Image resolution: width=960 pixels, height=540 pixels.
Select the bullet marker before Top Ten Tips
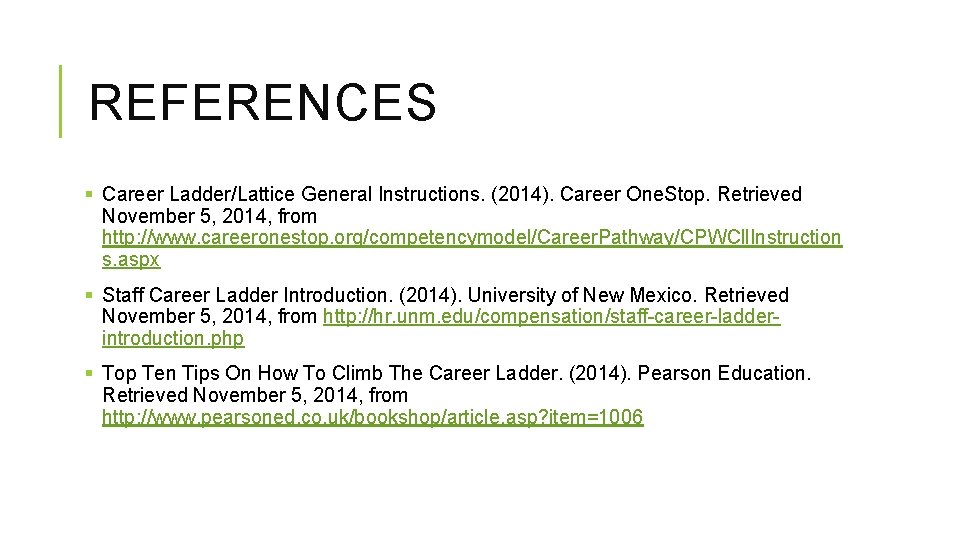89,373
